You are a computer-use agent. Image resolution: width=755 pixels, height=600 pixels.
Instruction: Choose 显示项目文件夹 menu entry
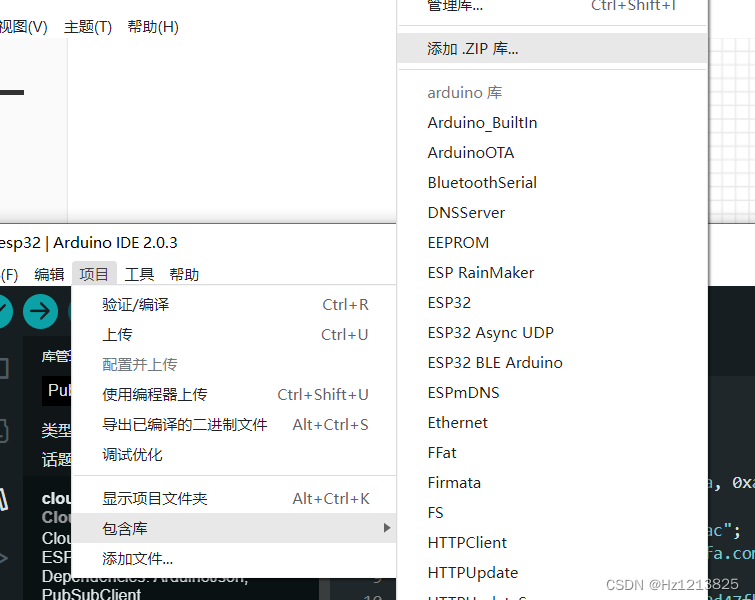[235, 498]
